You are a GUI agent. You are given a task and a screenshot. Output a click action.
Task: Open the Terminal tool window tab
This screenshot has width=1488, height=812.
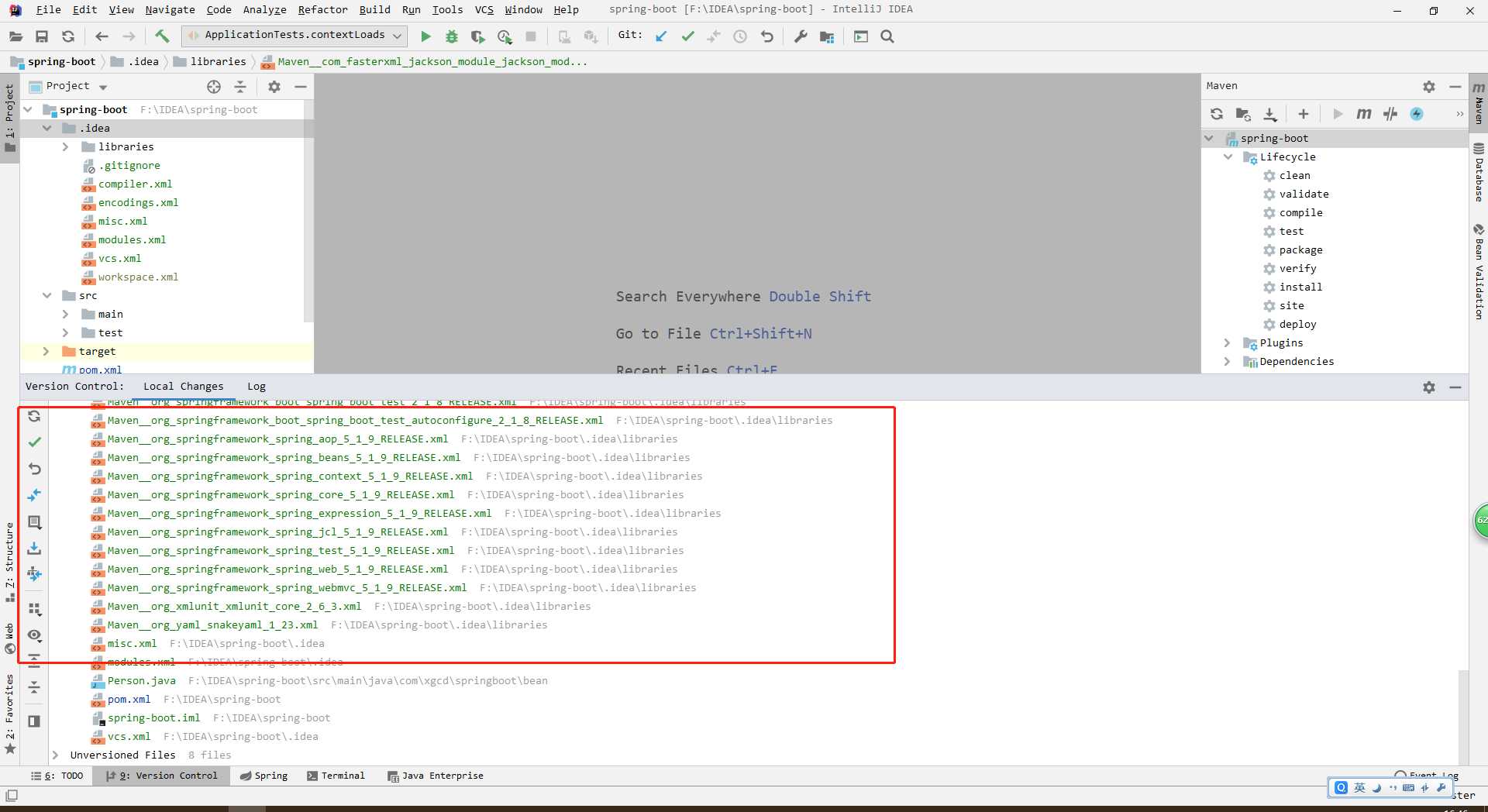click(336, 776)
